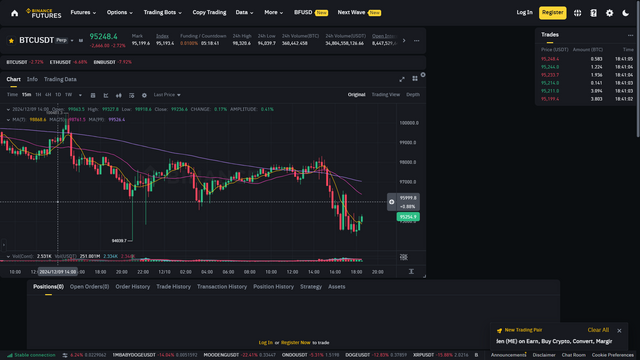Open the Options menu dropdown
Image resolution: width=640 pixels, height=360 pixels.
coord(120,13)
